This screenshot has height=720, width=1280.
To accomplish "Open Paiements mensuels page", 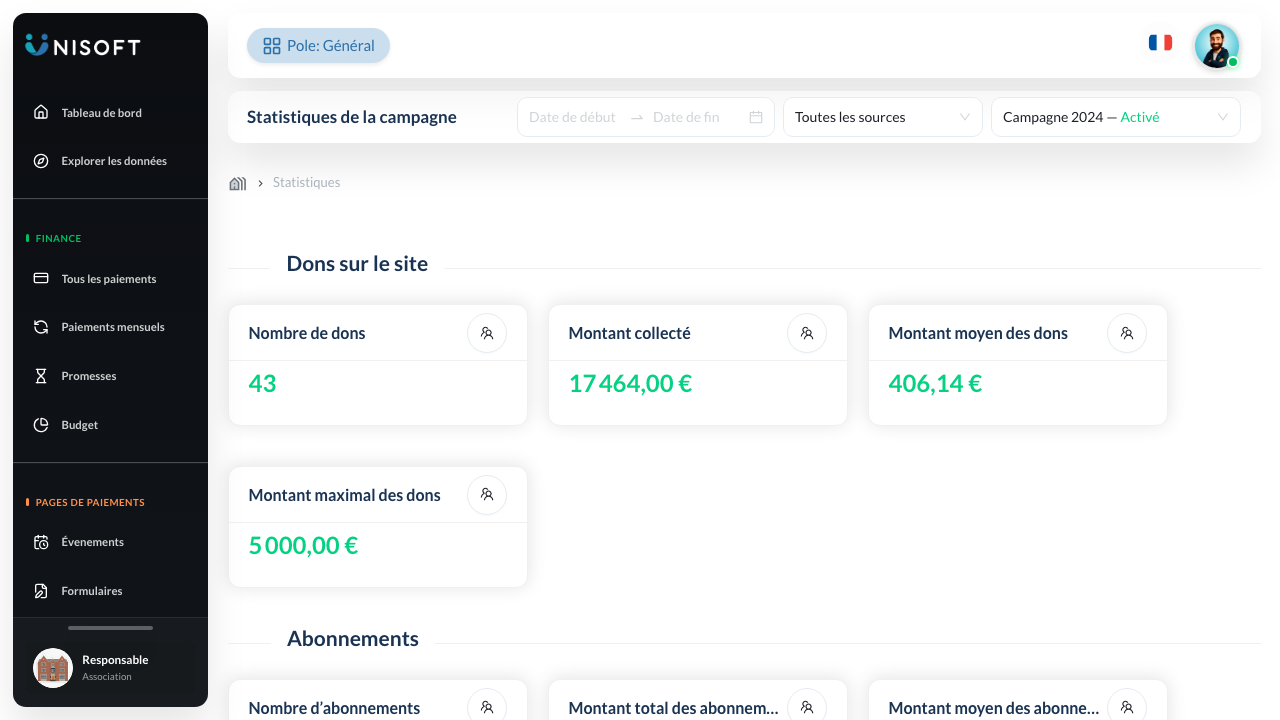I will click(x=113, y=327).
